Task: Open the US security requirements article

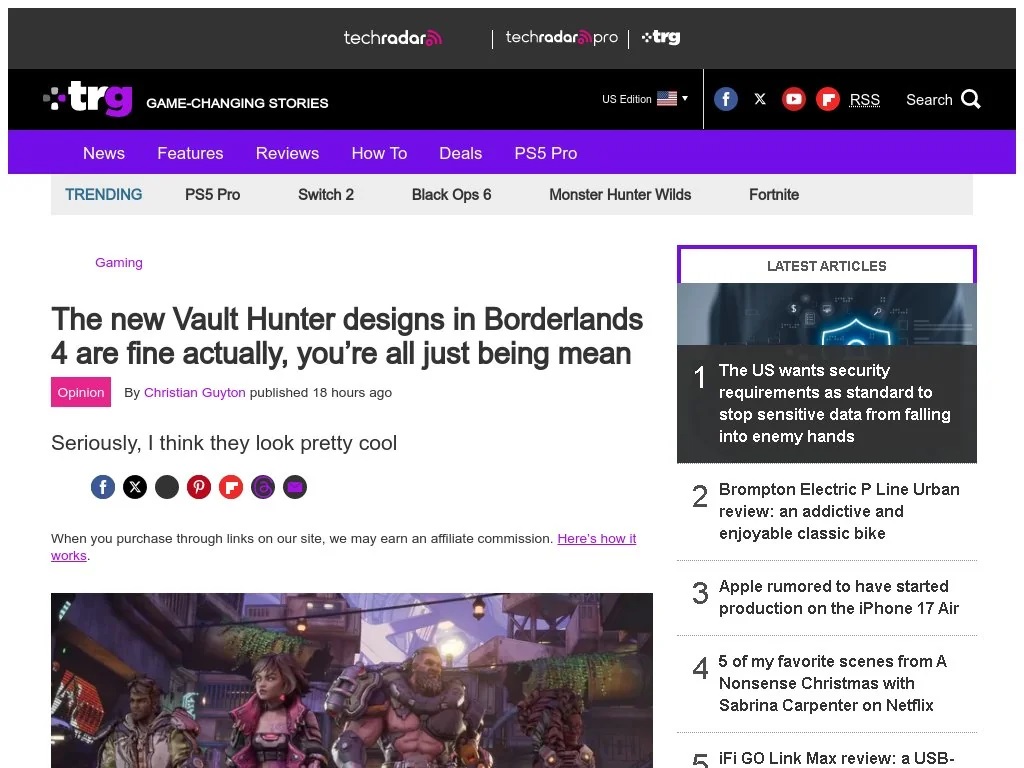Action: pyautogui.click(x=835, y=403)
